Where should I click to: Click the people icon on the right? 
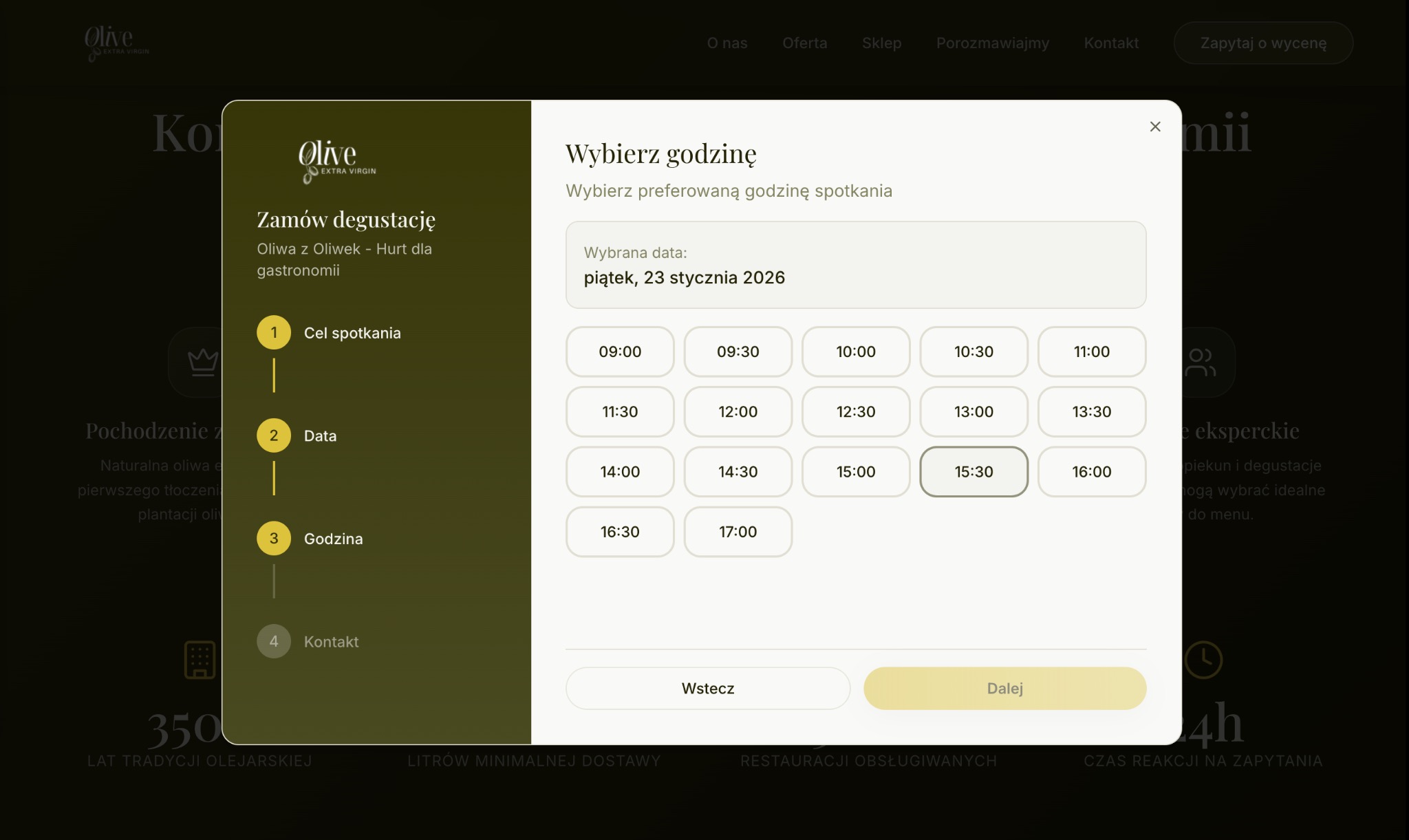click(x=1202, y=362)
